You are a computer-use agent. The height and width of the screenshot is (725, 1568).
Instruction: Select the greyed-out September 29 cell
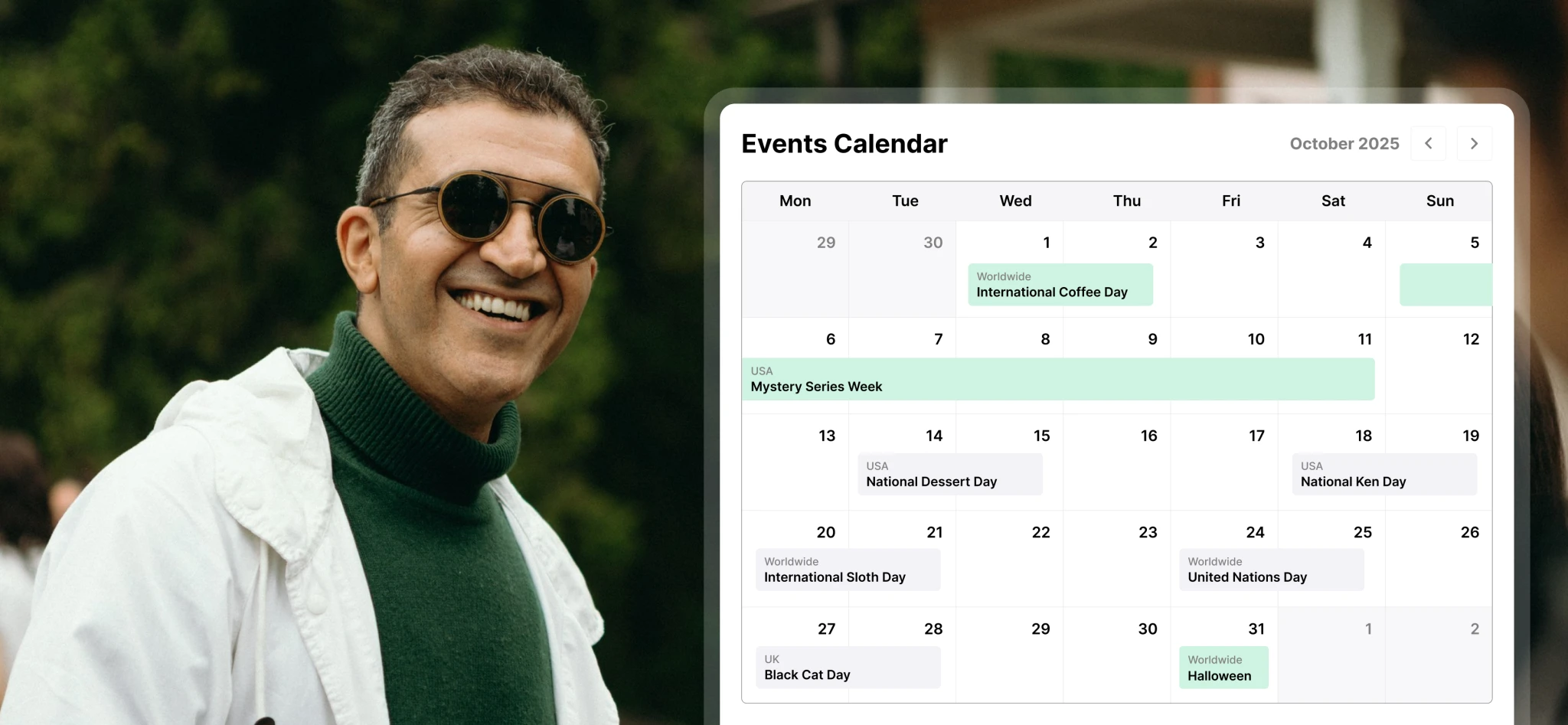[x=795, y=269]
